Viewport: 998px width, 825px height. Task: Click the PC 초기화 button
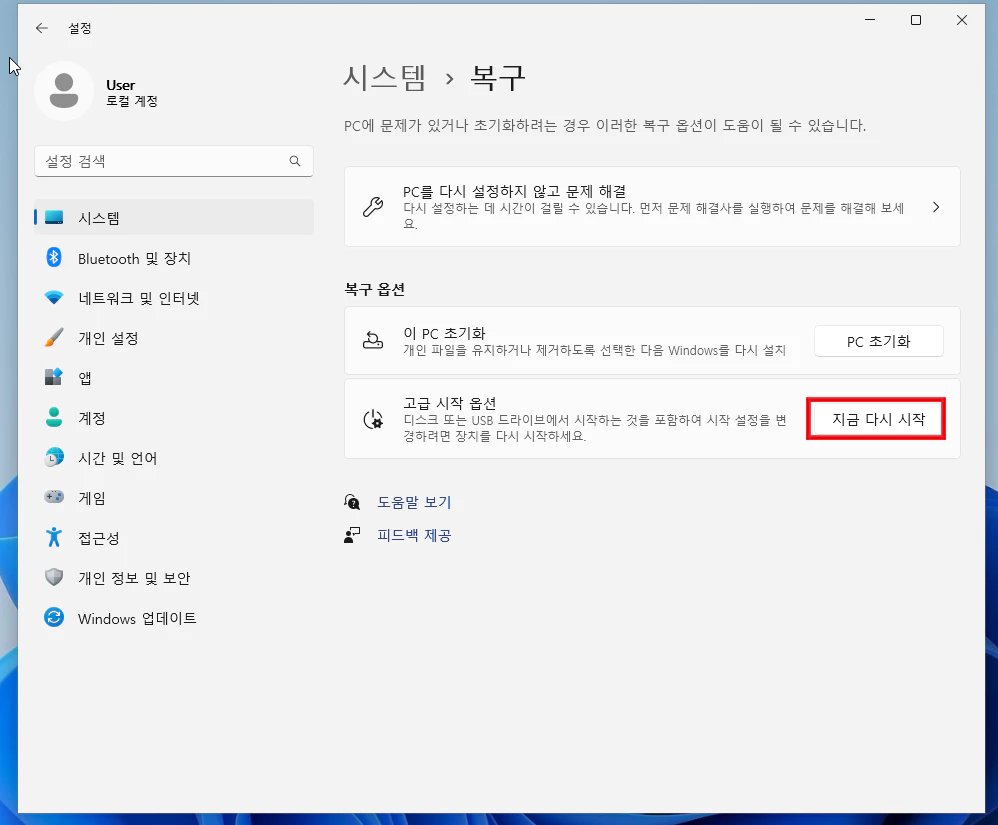[x=878, y=341]
